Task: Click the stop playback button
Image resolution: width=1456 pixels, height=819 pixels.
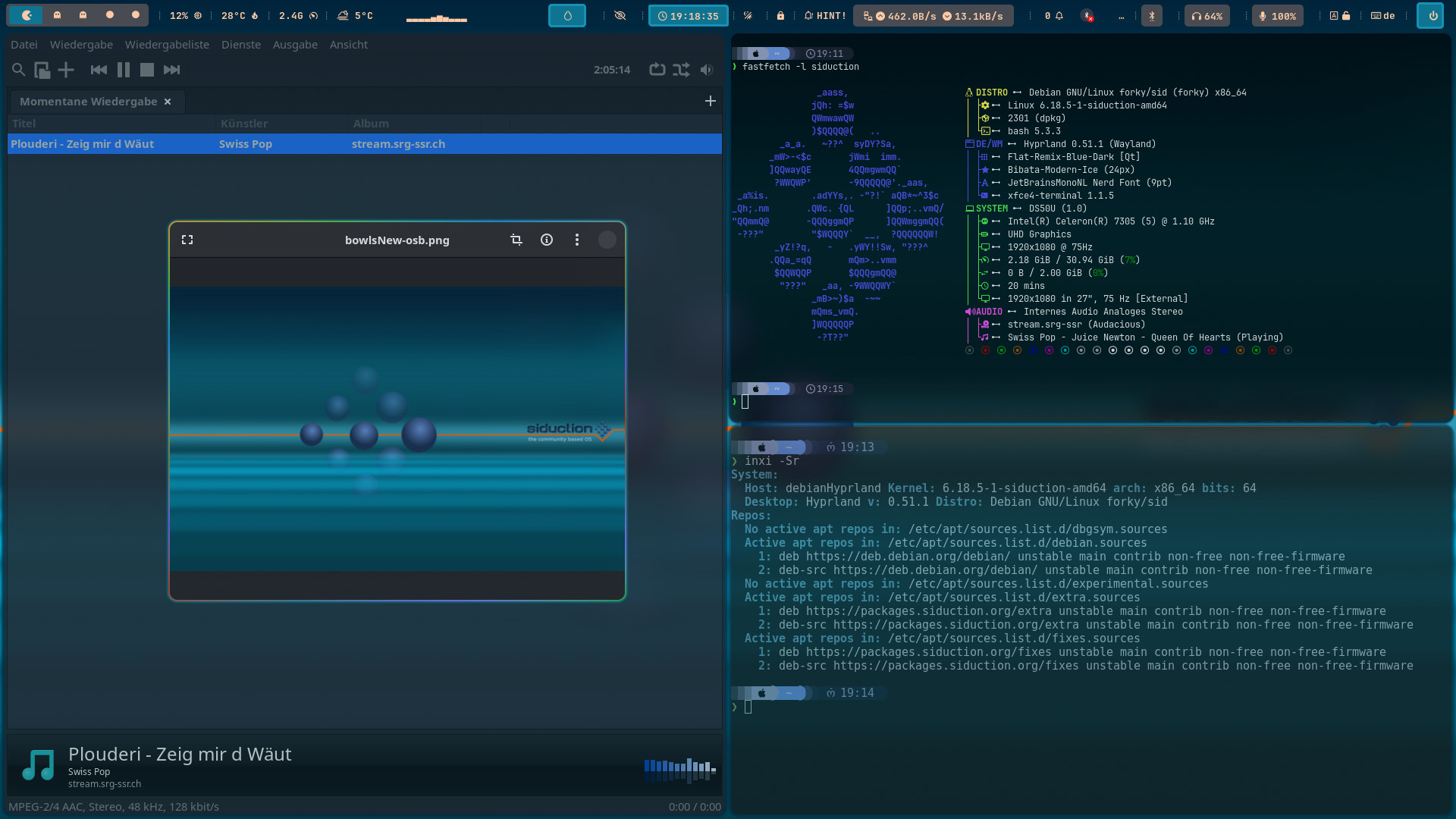Action: tap(147, 70)
